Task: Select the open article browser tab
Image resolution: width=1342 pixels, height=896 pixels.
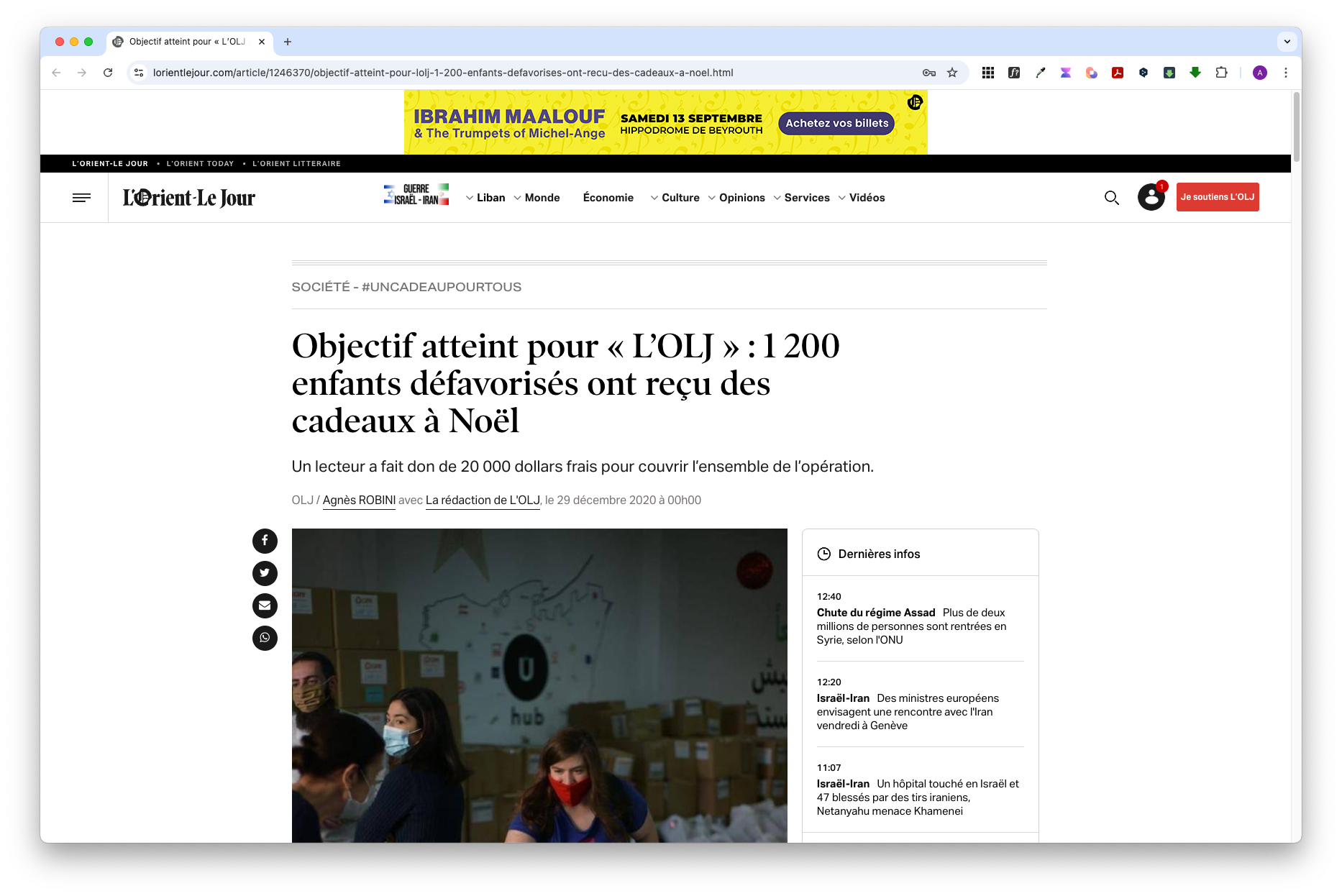Action: coord(186,42)
